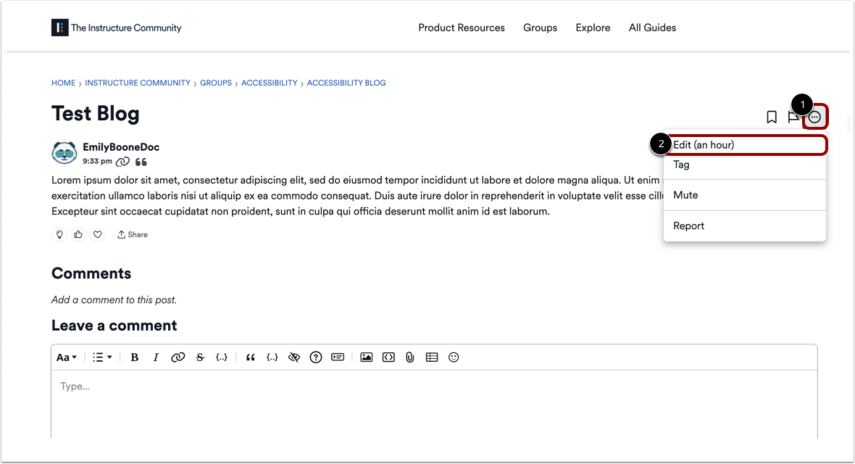
Task: Share the blog post
Action: point(133,234)
